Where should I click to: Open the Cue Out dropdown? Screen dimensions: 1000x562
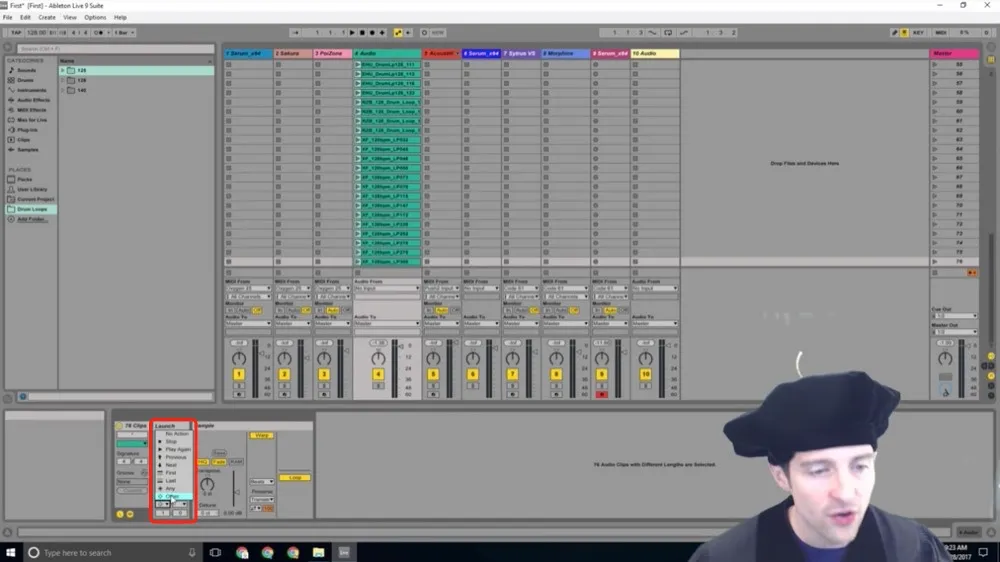coord(954,316)
